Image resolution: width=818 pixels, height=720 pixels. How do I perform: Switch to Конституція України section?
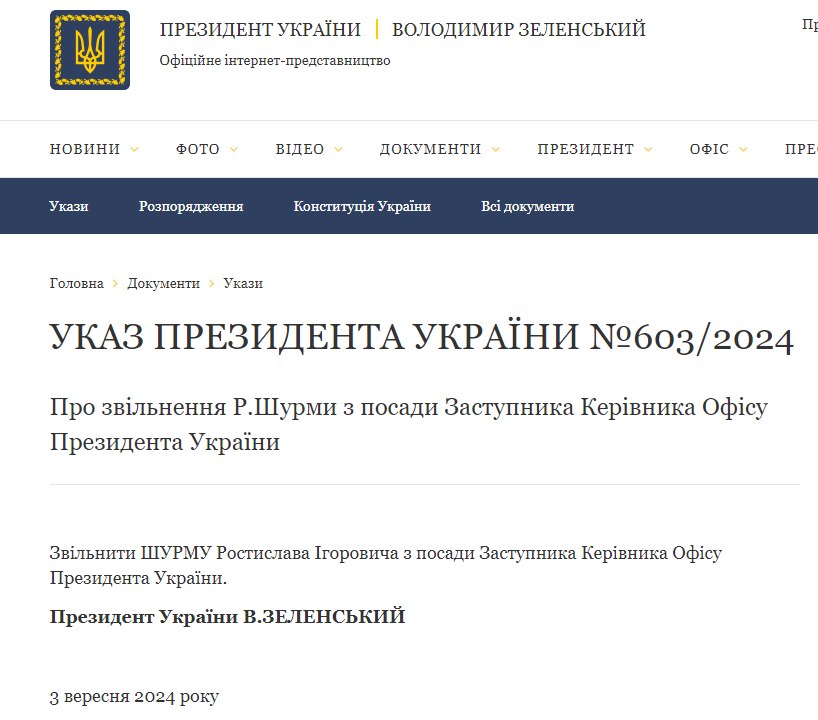coord(362,206)
